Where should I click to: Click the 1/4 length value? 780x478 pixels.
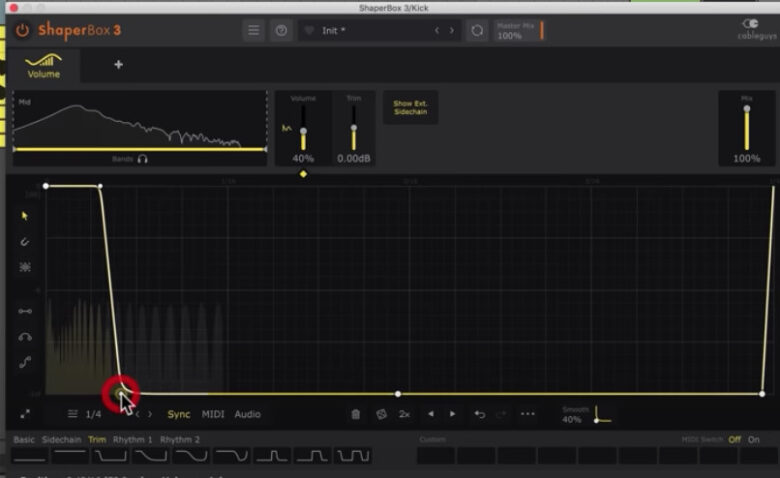pyautogui.click(x=93, y=414)
